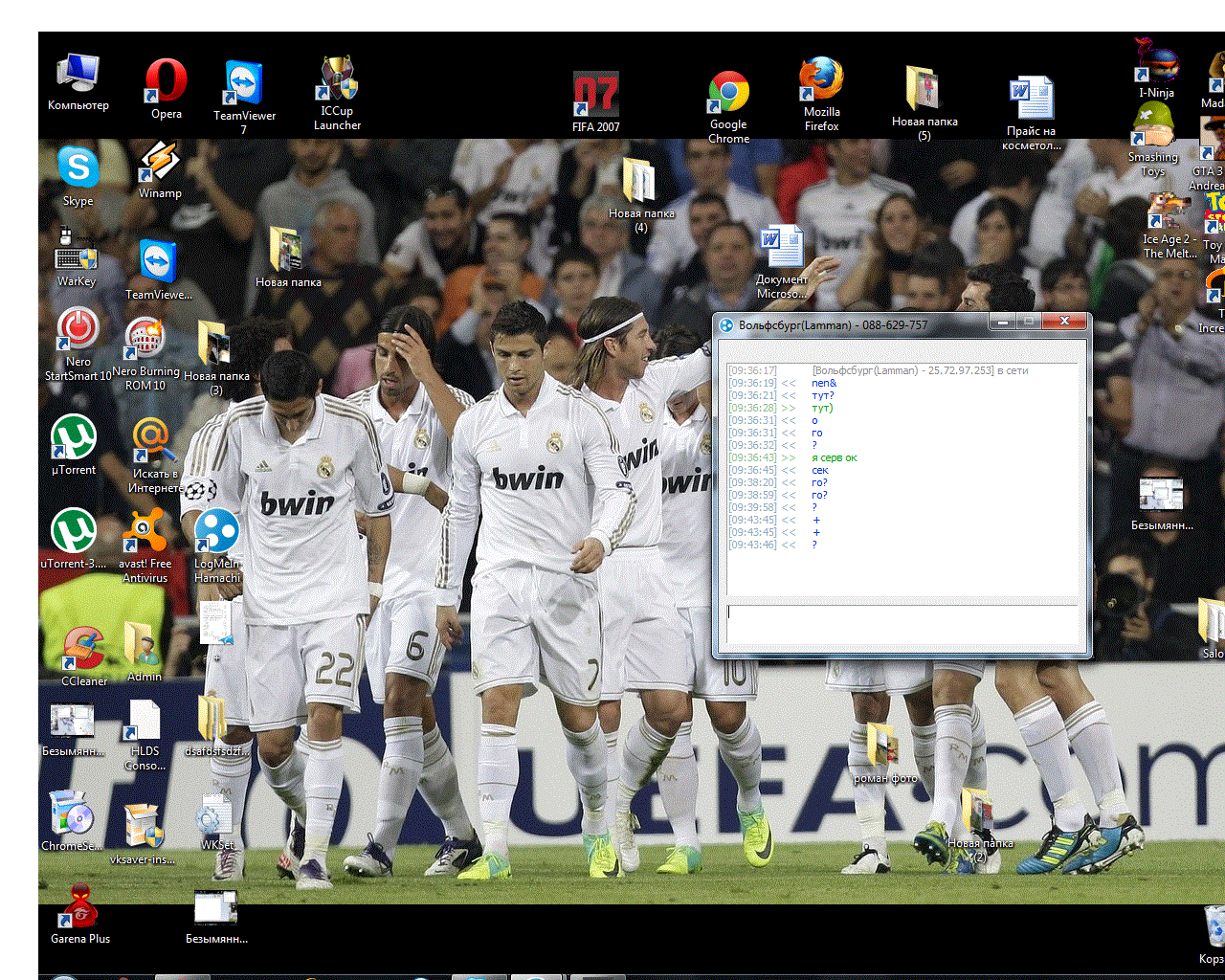Launch Nero StartSmart 10 shortcut
This screenshot has height=980, width=1225.
[x=78, y=345]
